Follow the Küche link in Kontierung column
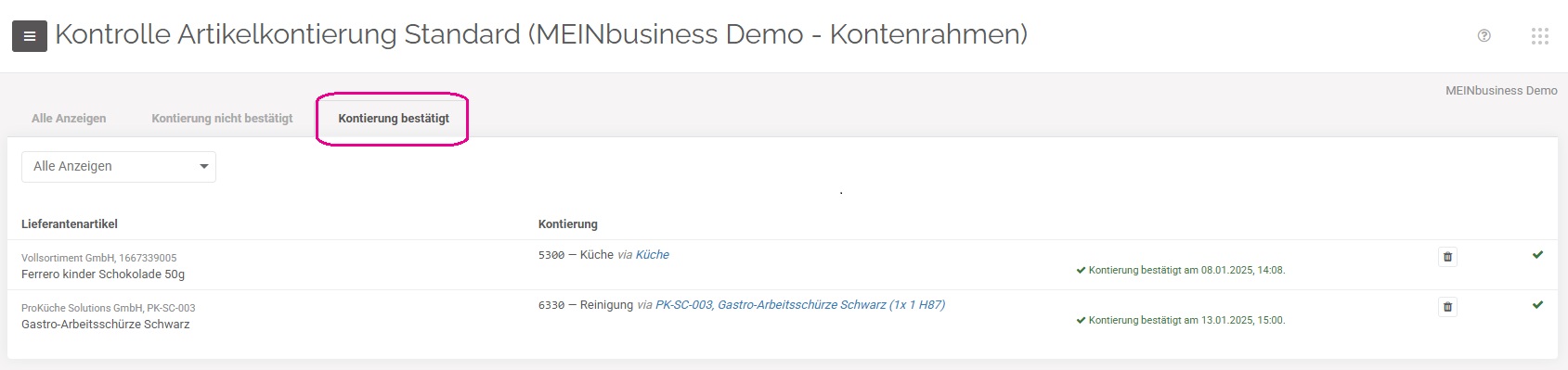1568x370 pixels. pos(653,255)
